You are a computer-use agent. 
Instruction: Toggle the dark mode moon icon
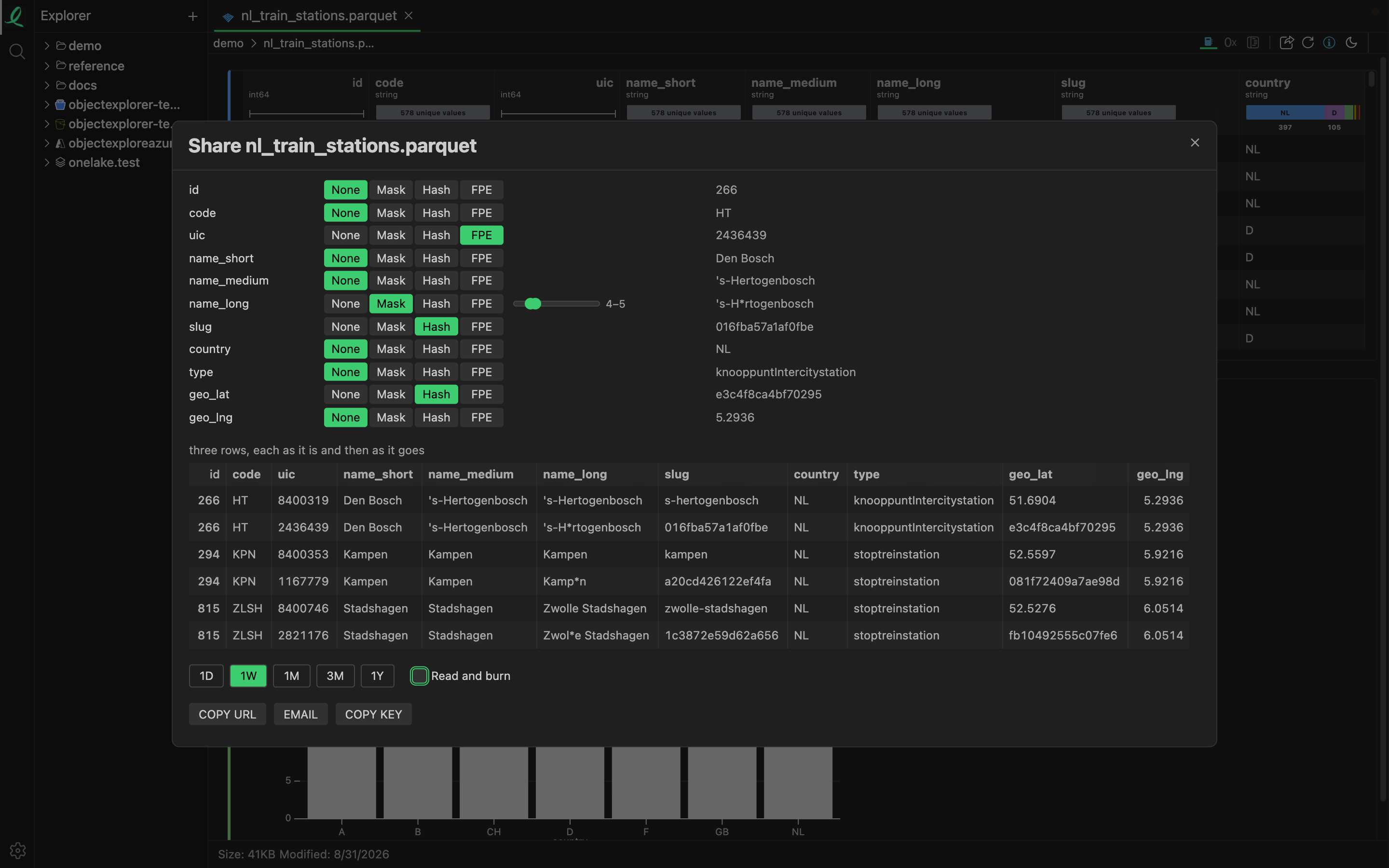(x=1351, y=42)
